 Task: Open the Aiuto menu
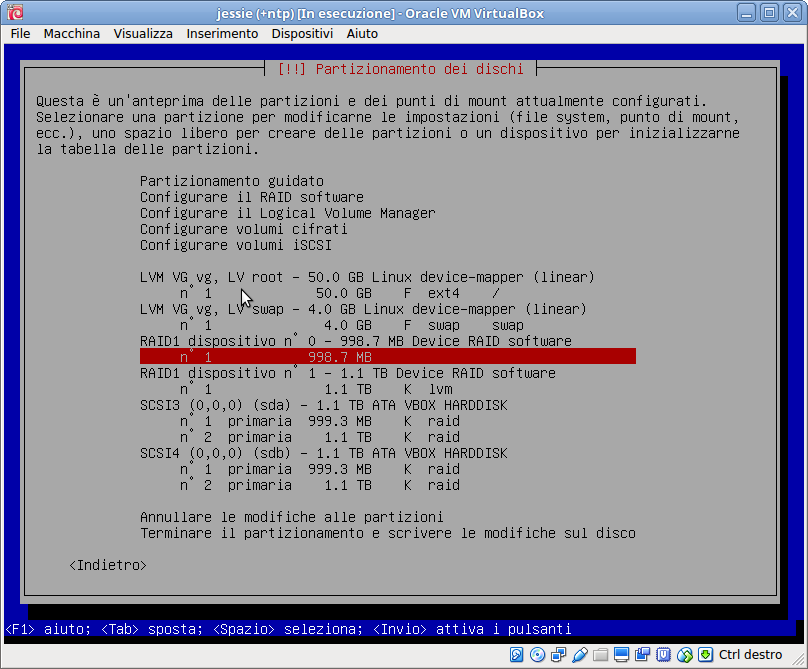tap(362, 34)
